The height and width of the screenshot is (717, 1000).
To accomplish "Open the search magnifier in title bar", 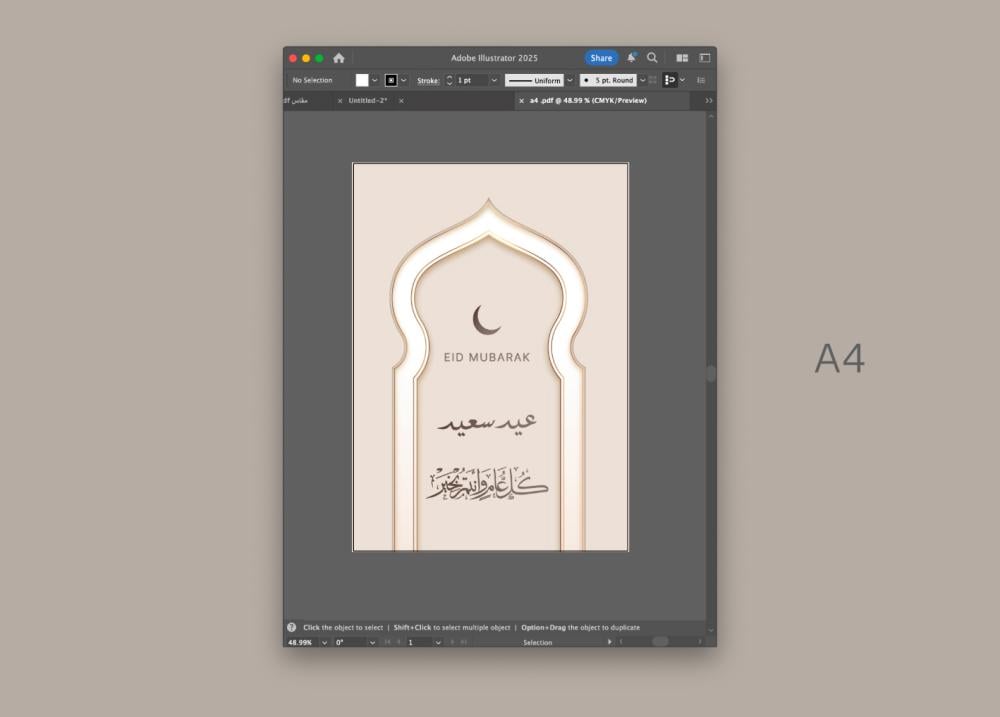I will (652, 57).
